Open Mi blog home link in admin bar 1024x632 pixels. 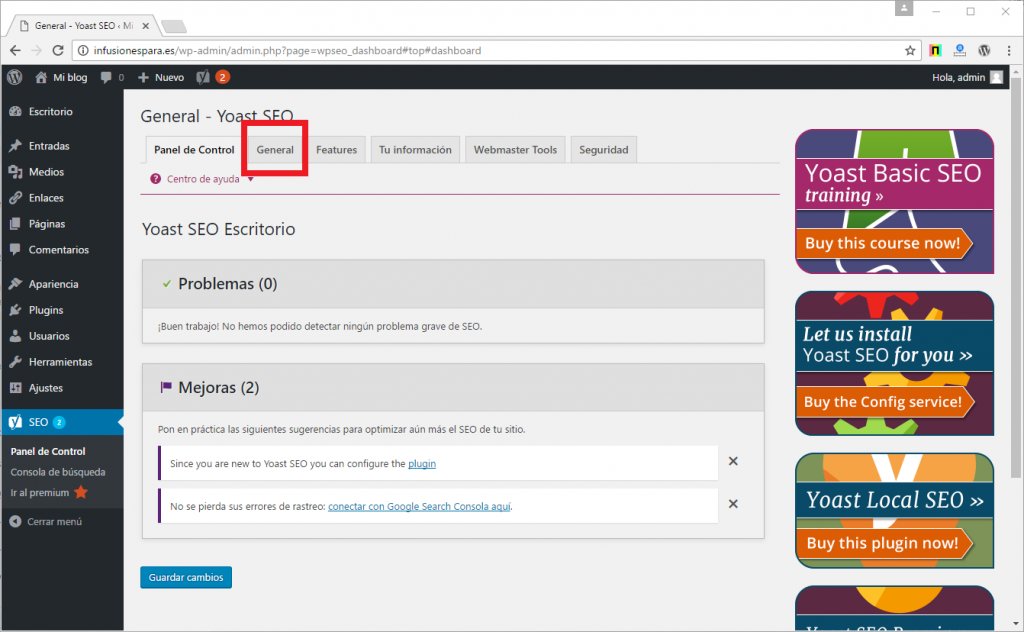click(61, 77)
